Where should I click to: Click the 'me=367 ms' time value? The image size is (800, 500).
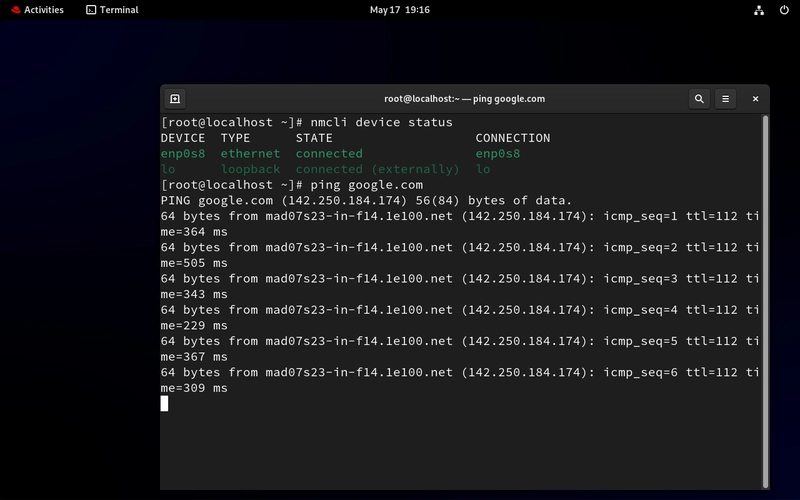click(x=194, y=357)
